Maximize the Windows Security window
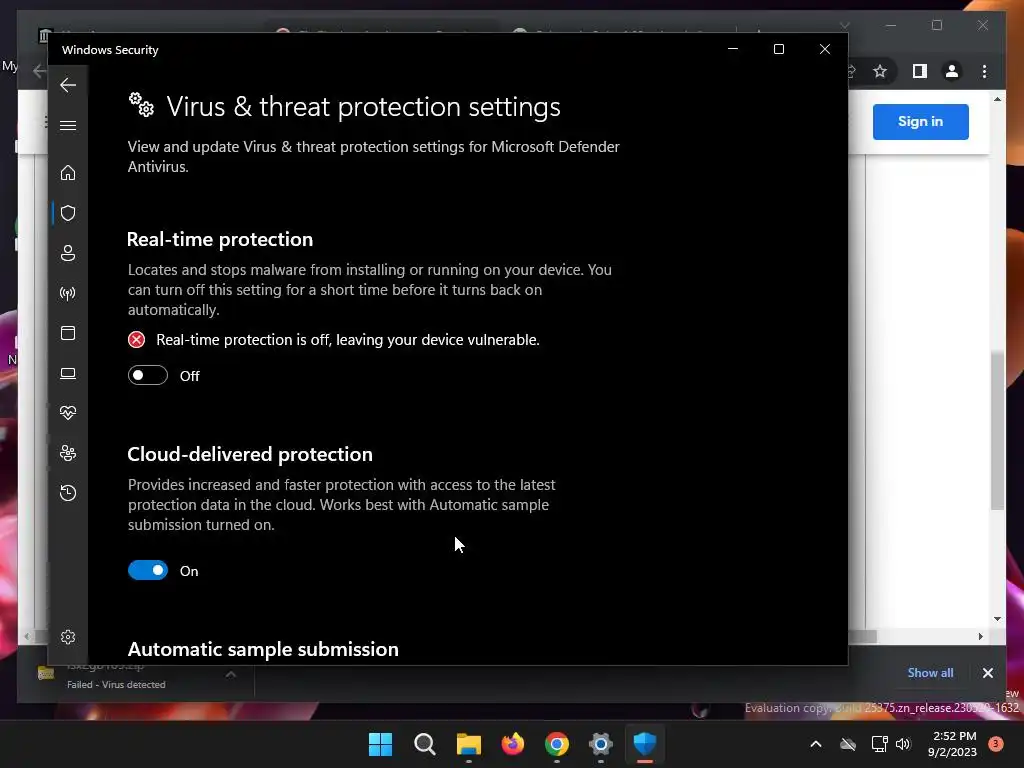The width and height of the screenshot is (1024, 768). [x=778, y=50]
